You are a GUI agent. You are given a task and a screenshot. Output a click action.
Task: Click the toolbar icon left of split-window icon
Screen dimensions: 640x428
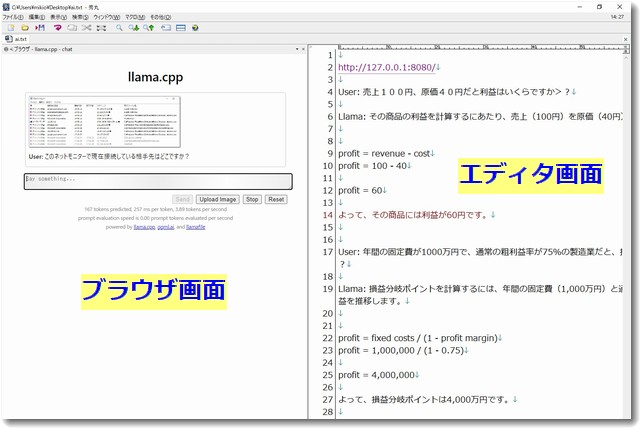(x=166, y=28)
